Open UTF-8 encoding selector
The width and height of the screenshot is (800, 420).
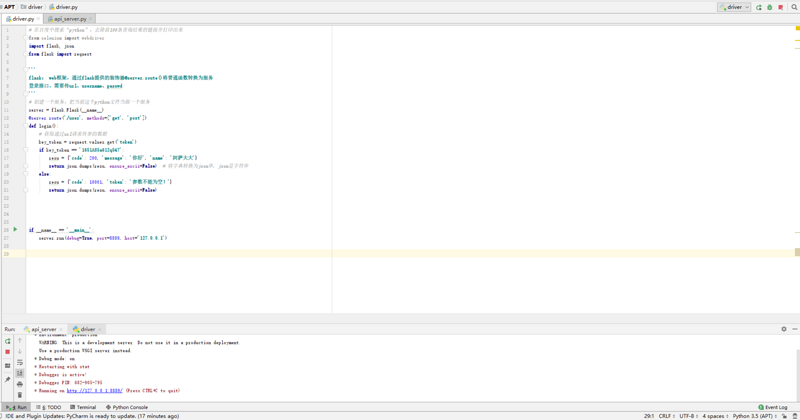click(689, 416)
